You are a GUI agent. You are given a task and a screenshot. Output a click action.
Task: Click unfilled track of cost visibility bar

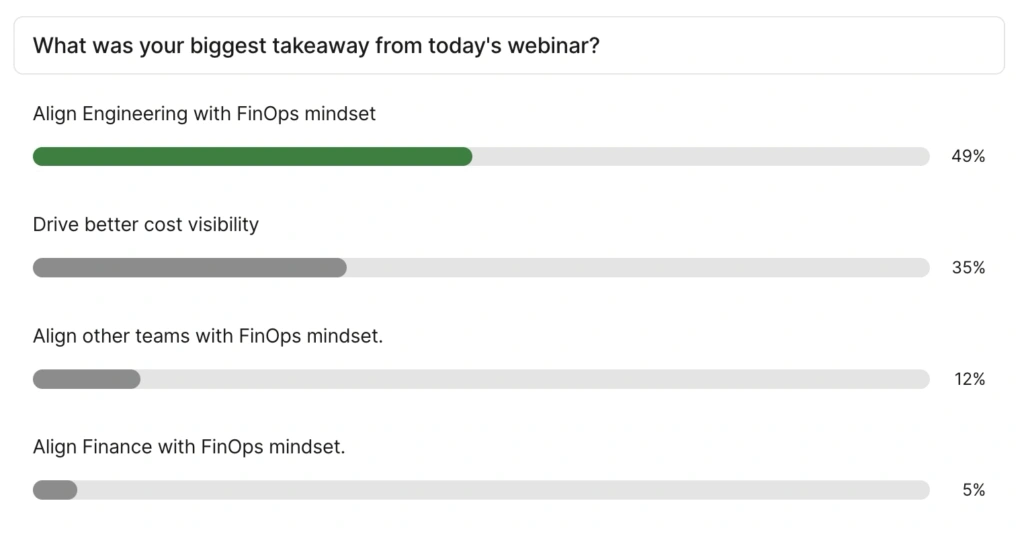click(x=638, y=268)
